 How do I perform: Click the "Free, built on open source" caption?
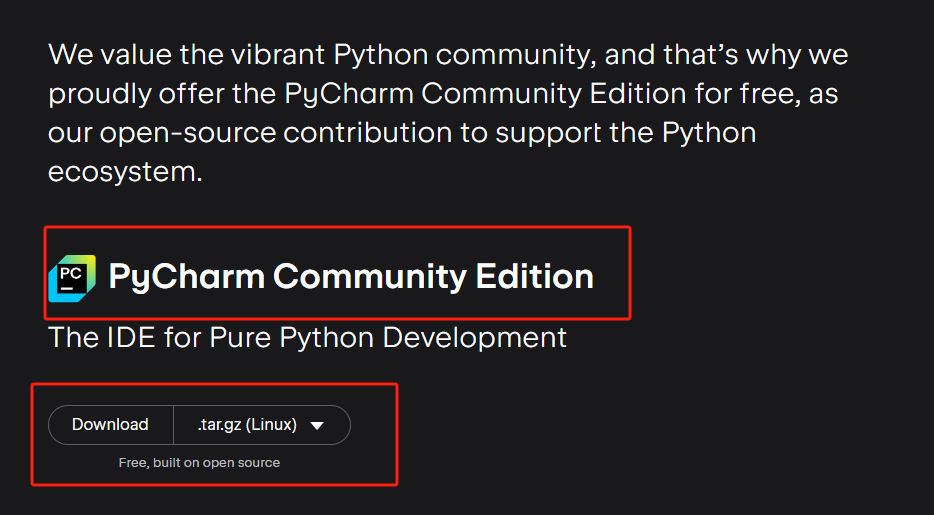[199, 463]
